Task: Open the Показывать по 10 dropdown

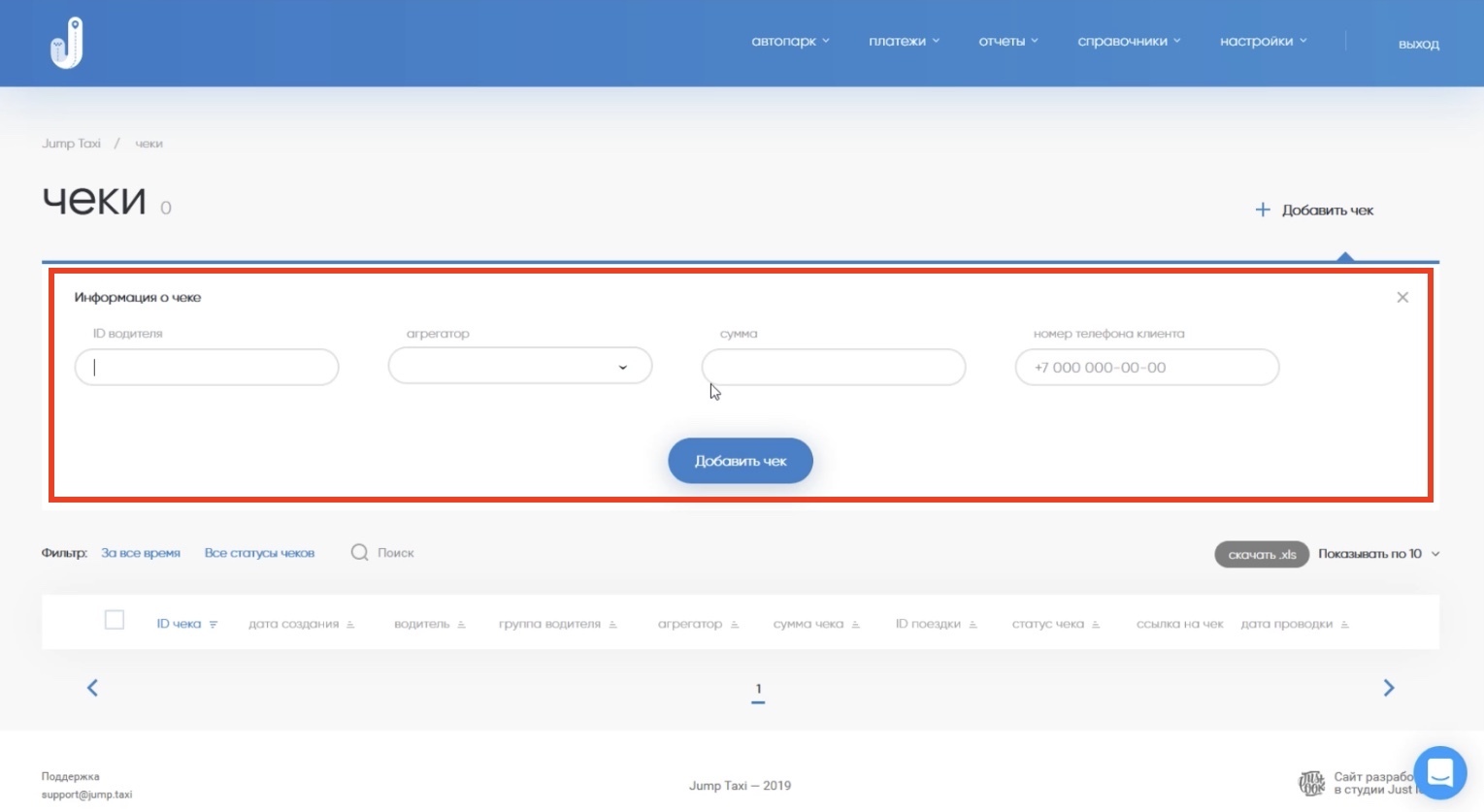Action: point(1378,554)
